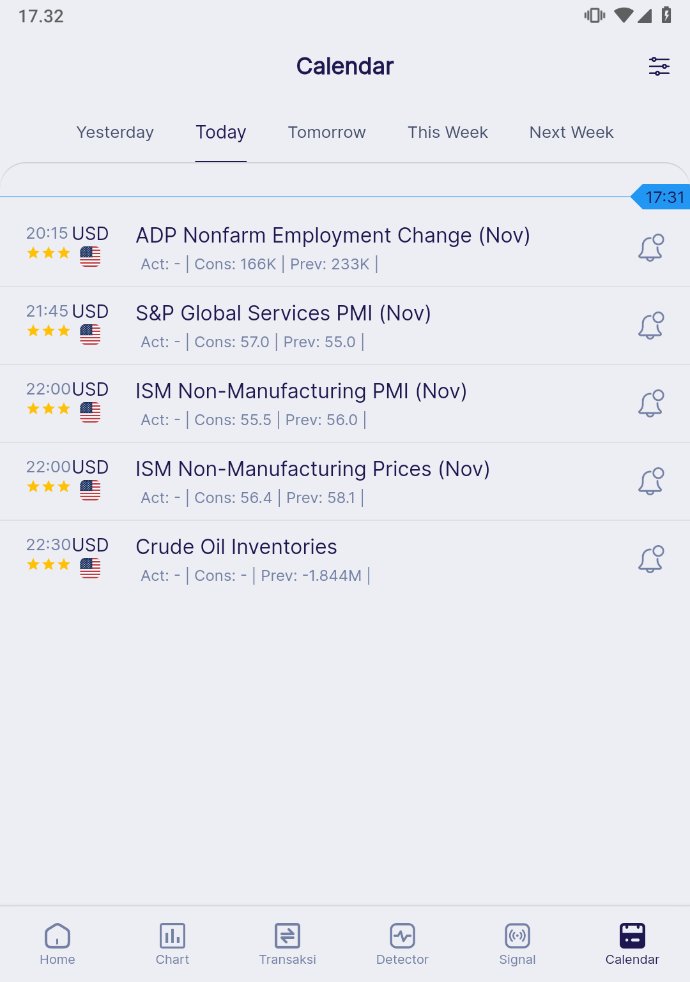The width and height of the screenshot is (690, 982).
Task: Tap 'Cons: 57.0' value
Action: click(x=232, y=342)
